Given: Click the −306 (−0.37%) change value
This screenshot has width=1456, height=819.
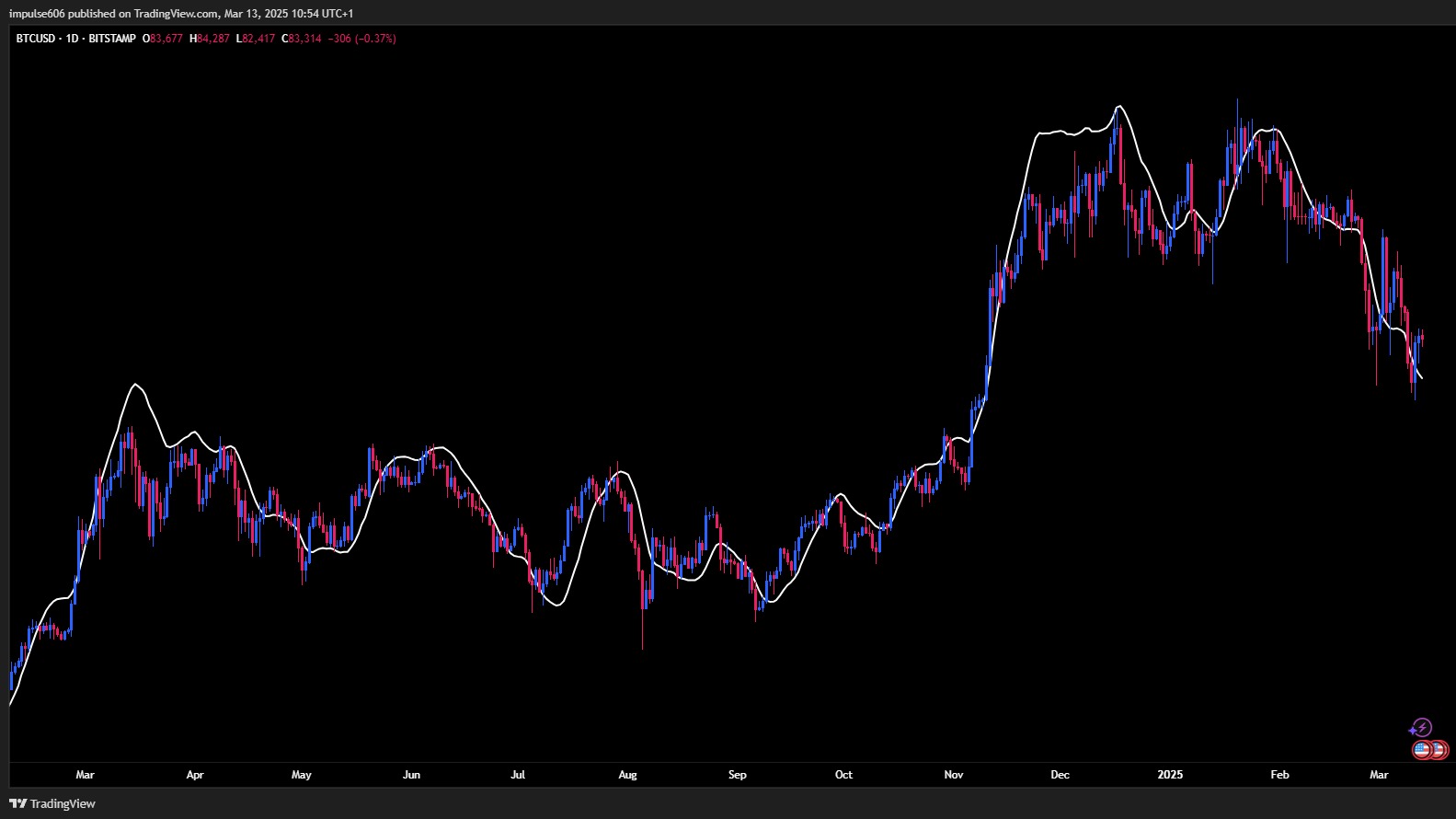Looking at the screenshot, I should point(361,39).
